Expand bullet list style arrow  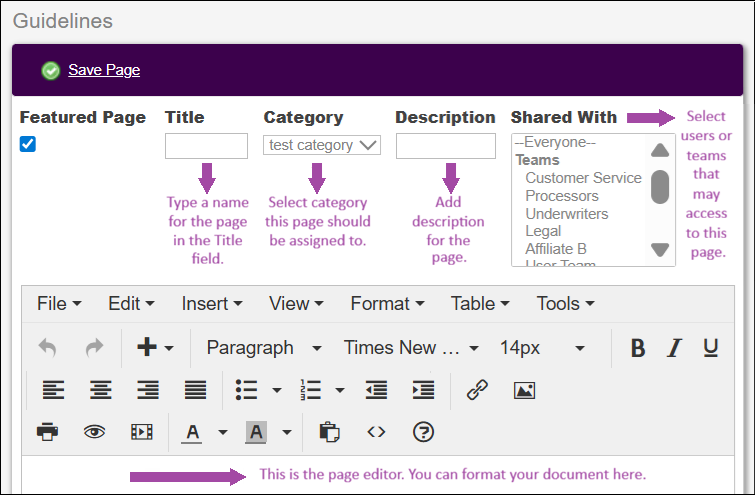point(277,390)
